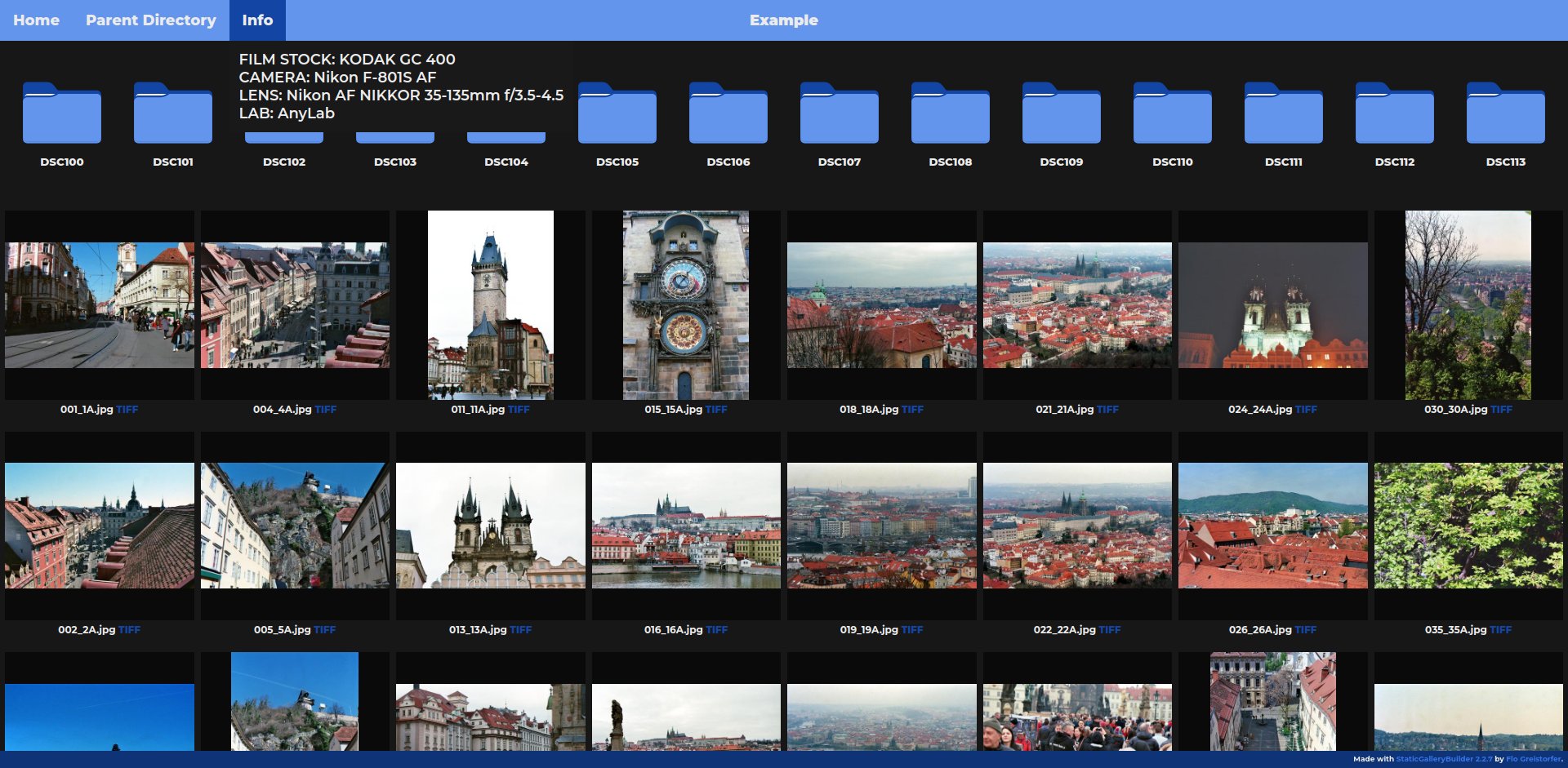Download TIFF of 001_1A.jpg
Screen dimensions: 1568x768
pyautogui.click(x=127, y=410)
